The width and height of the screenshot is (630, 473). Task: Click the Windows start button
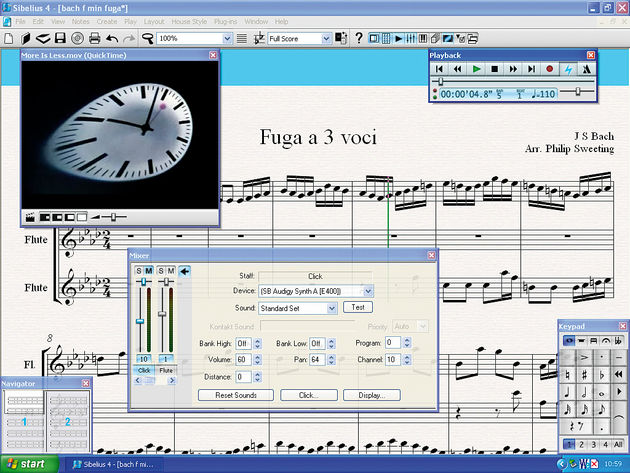click(x=29, y=464)
